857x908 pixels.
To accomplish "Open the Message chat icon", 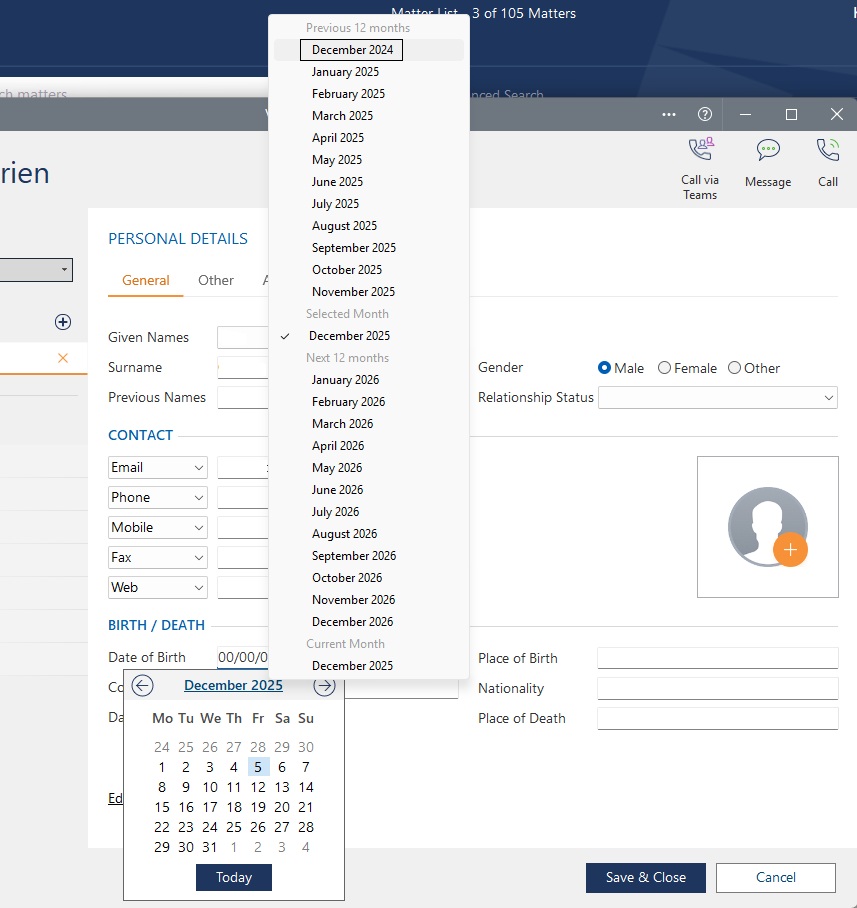I will click(767, 151).
